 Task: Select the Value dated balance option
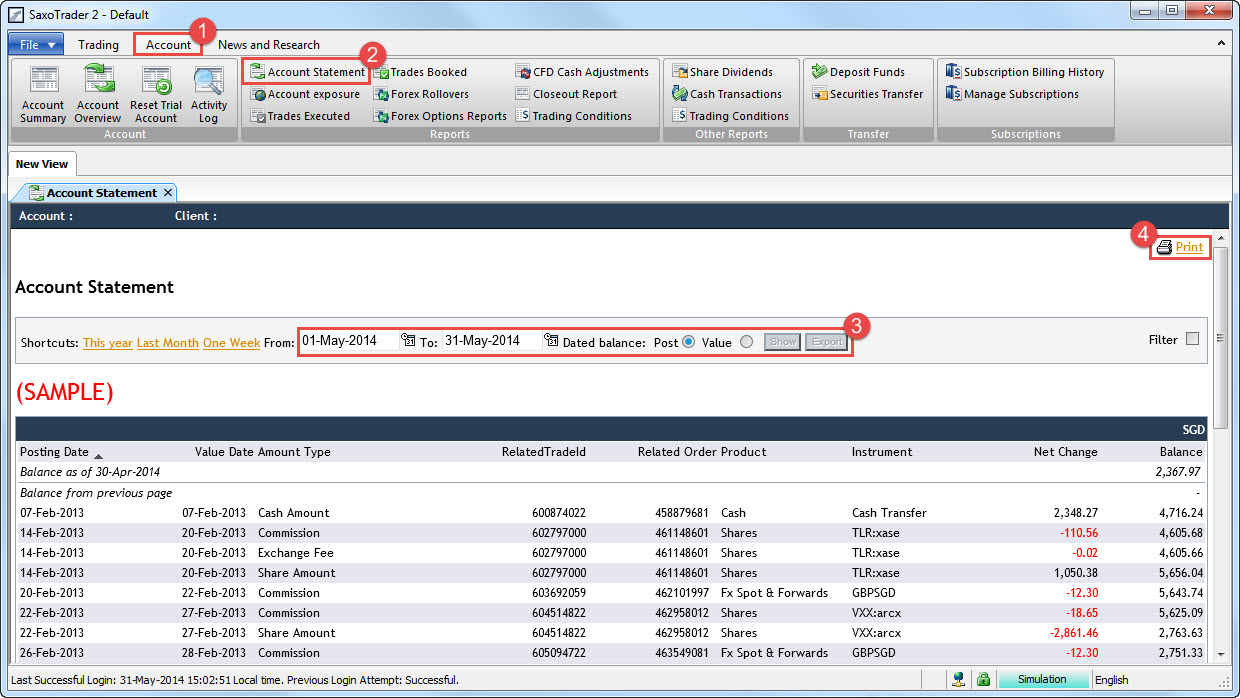click(746, 342)
